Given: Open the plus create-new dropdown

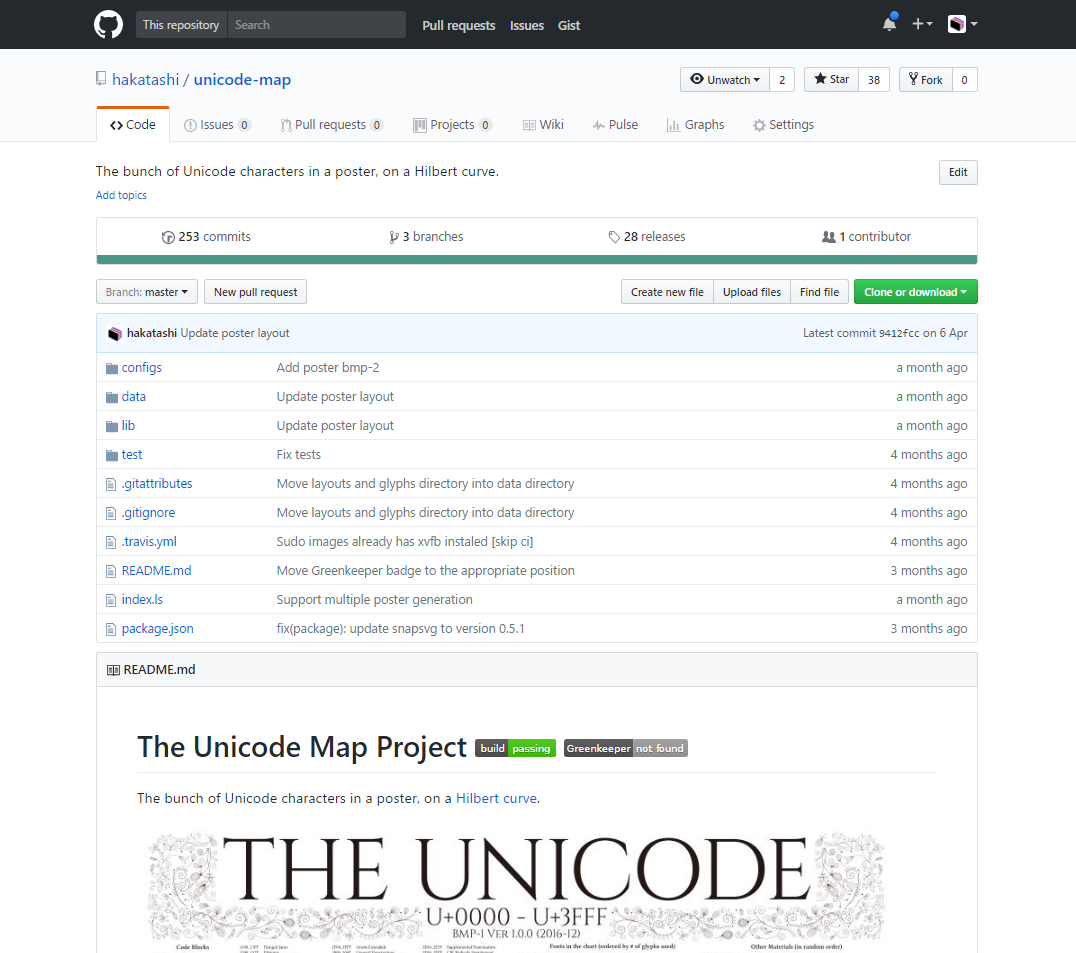Looking at the screenshot, I should tap(922, 24).
